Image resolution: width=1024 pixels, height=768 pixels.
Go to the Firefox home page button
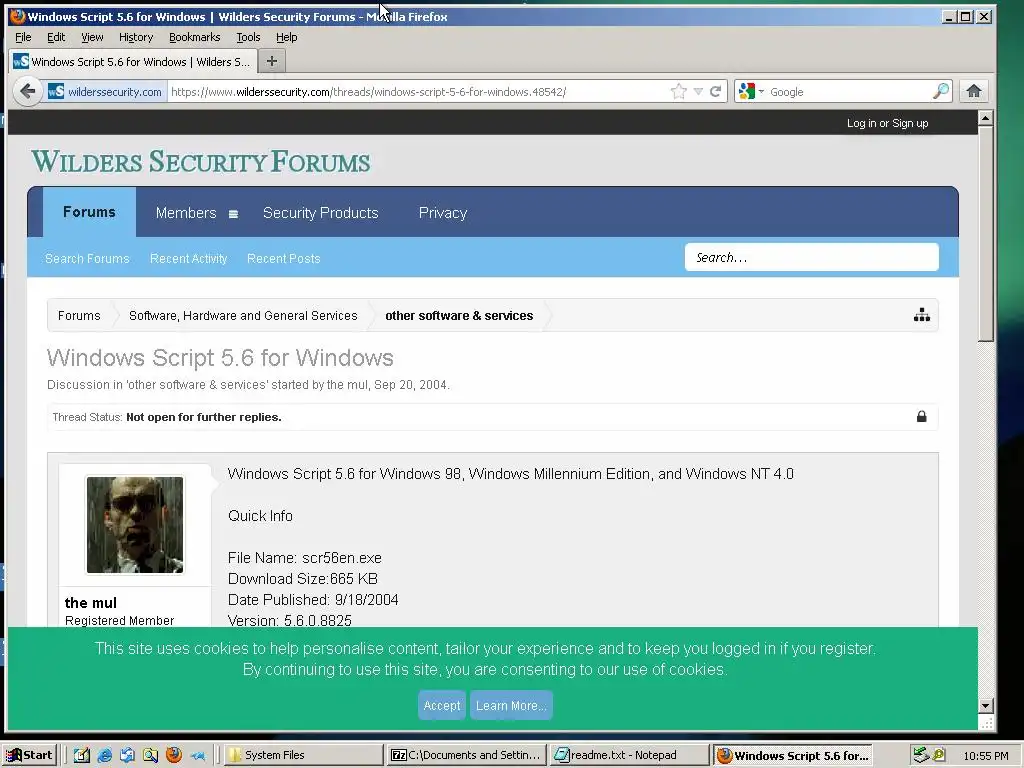(x=974, y=91)
